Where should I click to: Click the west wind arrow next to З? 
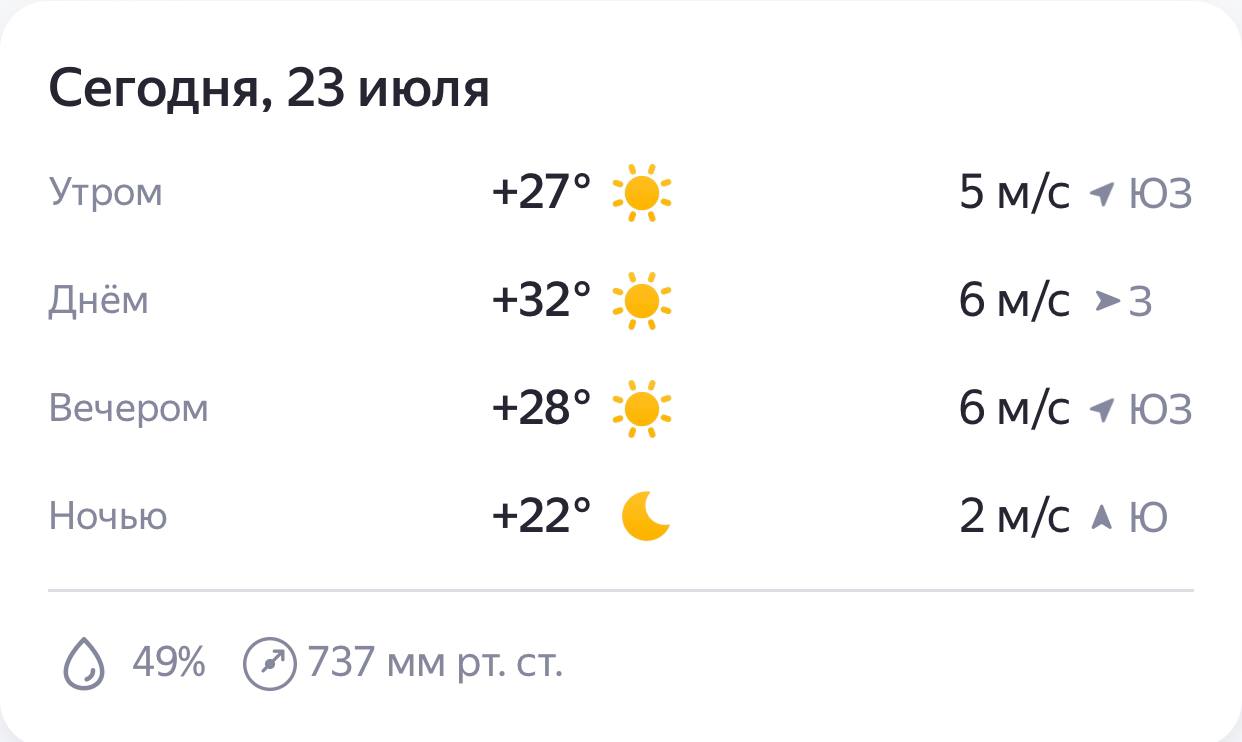pyautogui.click(x=1107, y=301)
